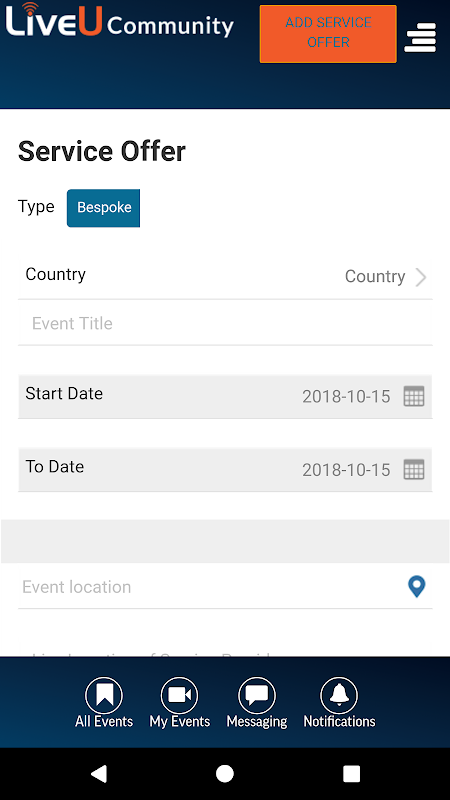Click the Start Date calendar icon
450x800 pixels.
pyautogui.click(x=414, y=396)
